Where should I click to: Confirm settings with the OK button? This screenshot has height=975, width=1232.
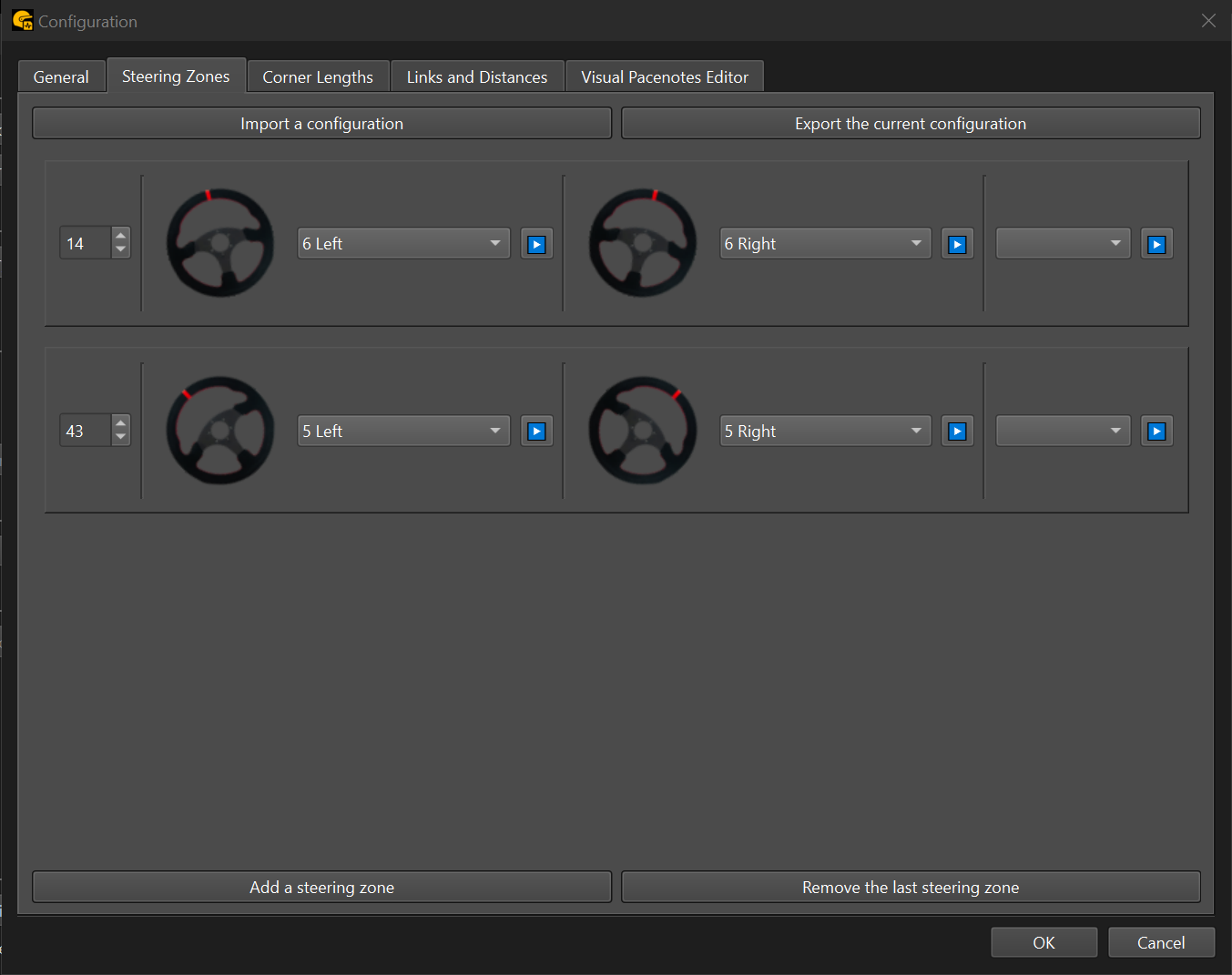pyautogui.click(x=1044, y=943)
